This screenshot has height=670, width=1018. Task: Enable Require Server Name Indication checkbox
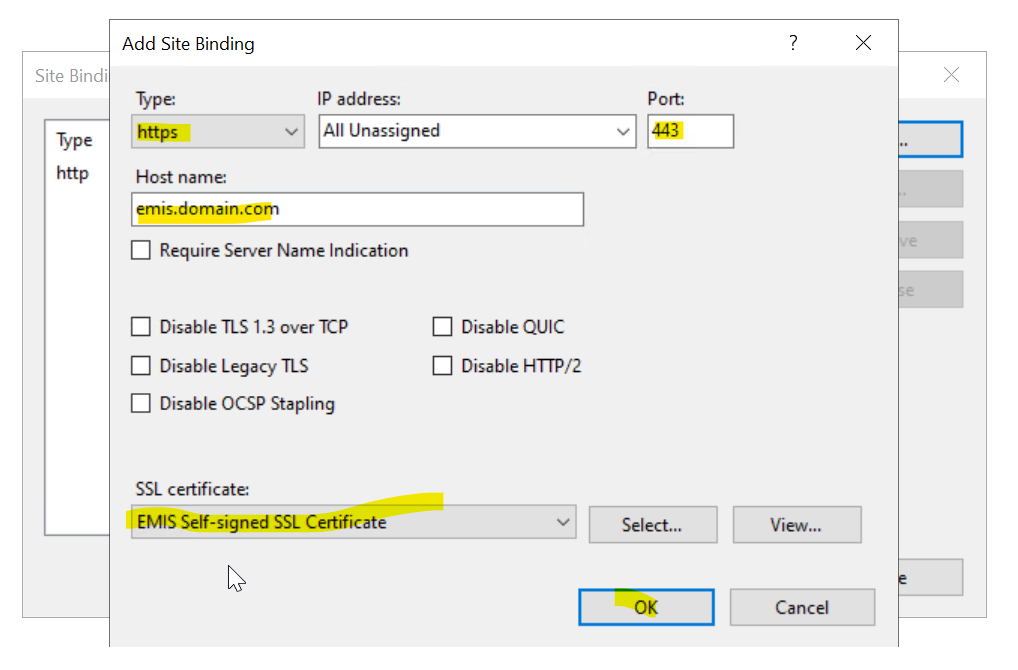pyautogui.click(x=141, y=251)
